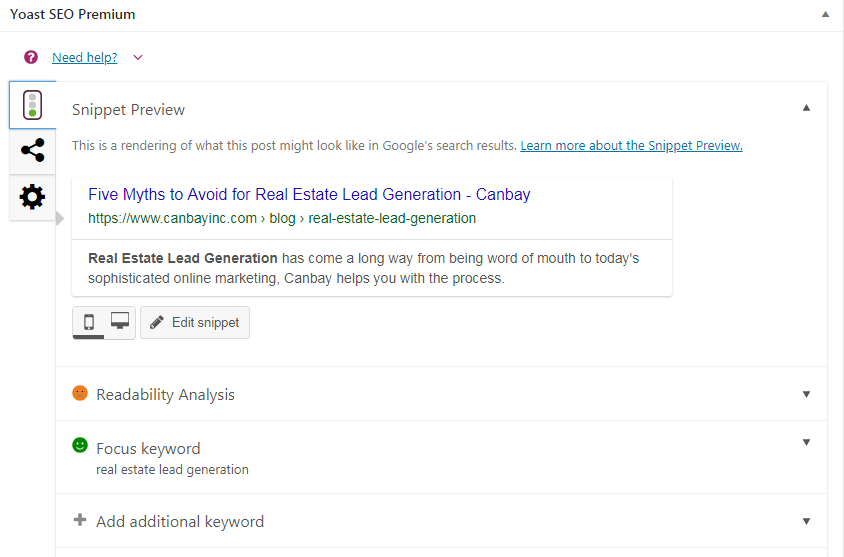Click the pencil icon on Edit snippet

(x=157, y=322)
